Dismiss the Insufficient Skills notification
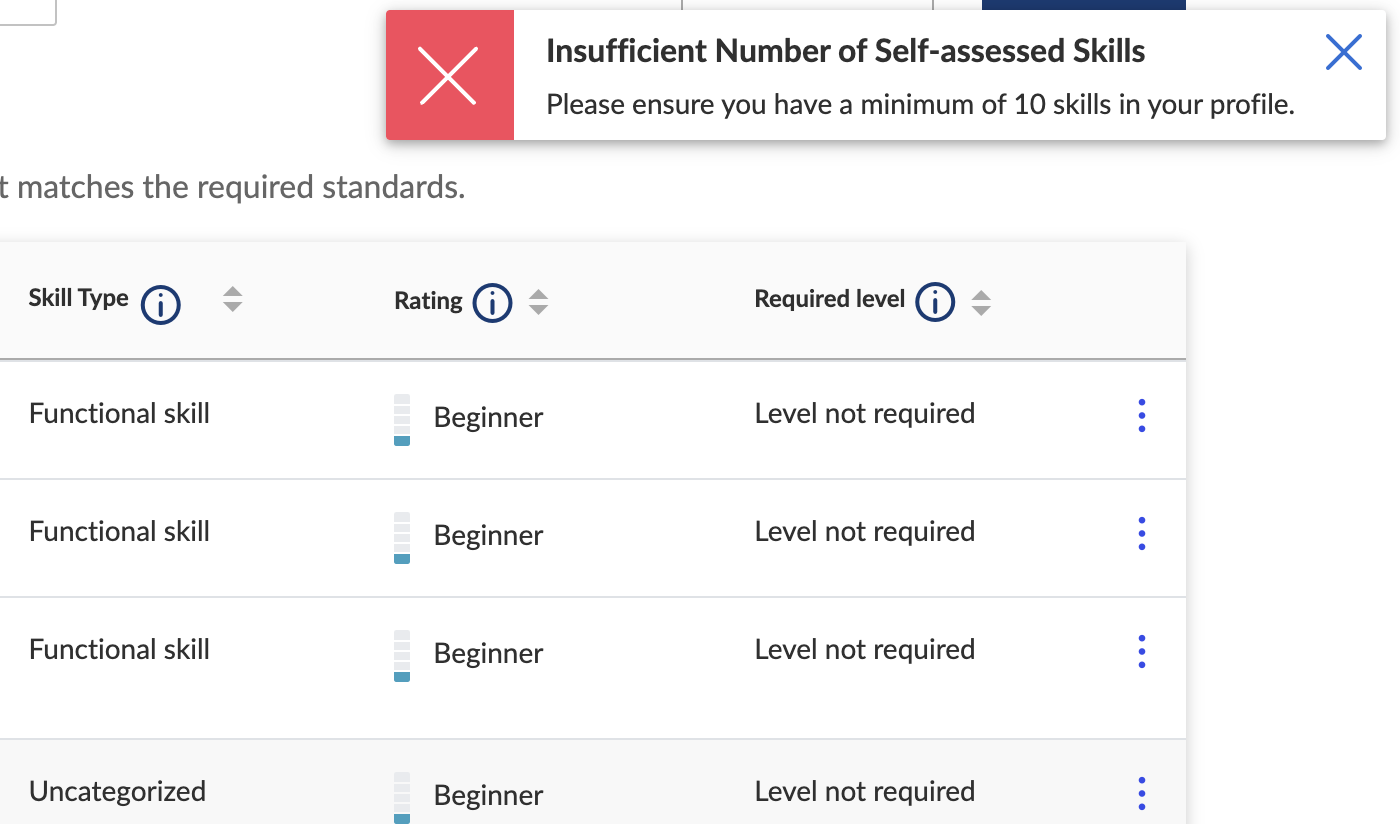1400x824 pixels. tap(1343, 52)
